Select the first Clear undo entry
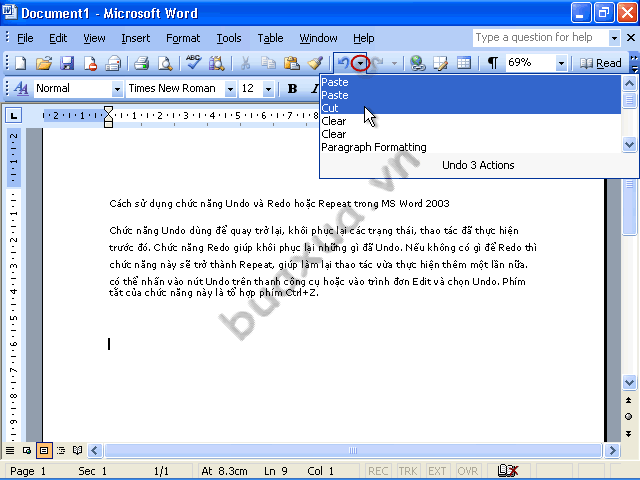 tap(471, 121)
